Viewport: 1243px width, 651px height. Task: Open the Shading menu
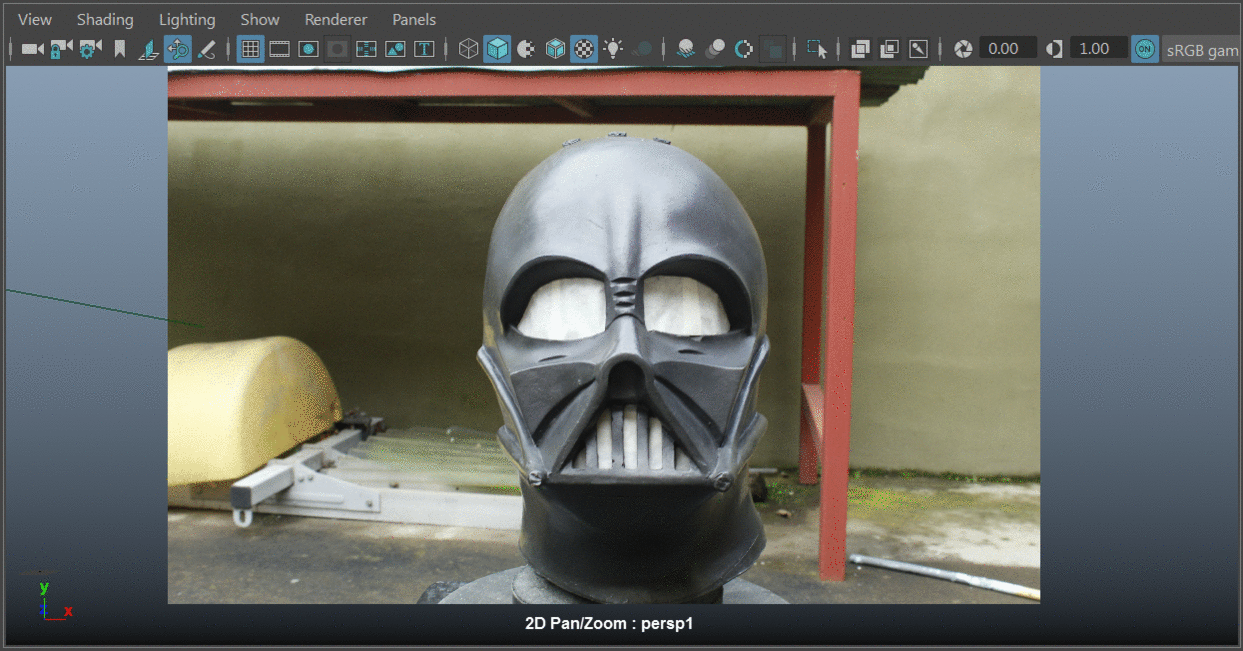tap(105, 19)
